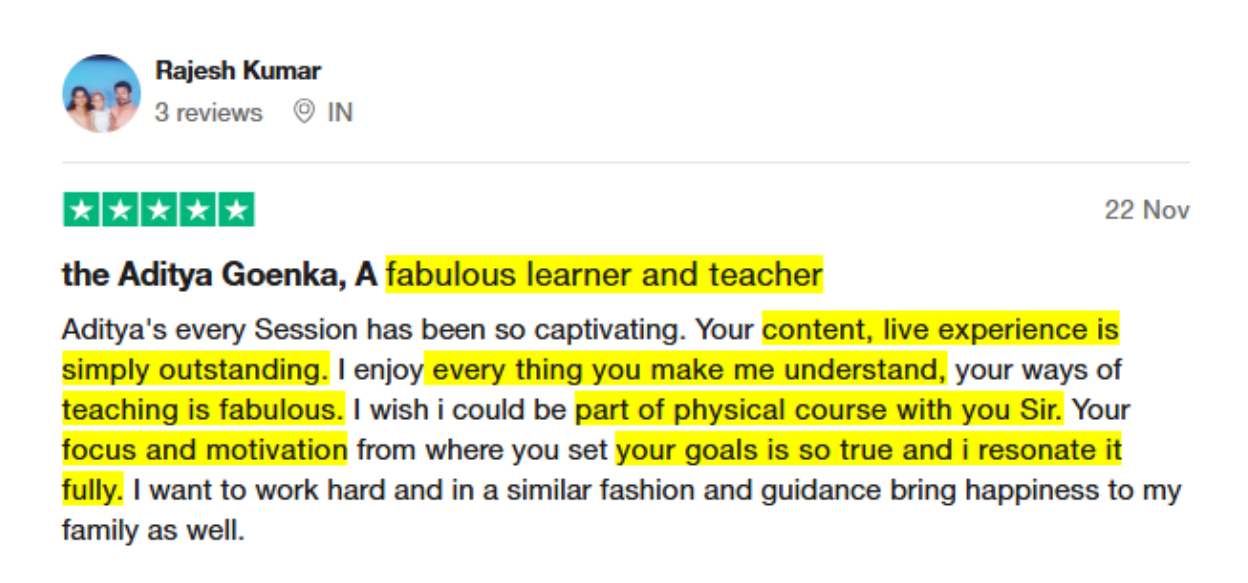1248x583 pixels.
Task: Click "the Aditya Goenka, A" in review title
Action: point(219,275)
